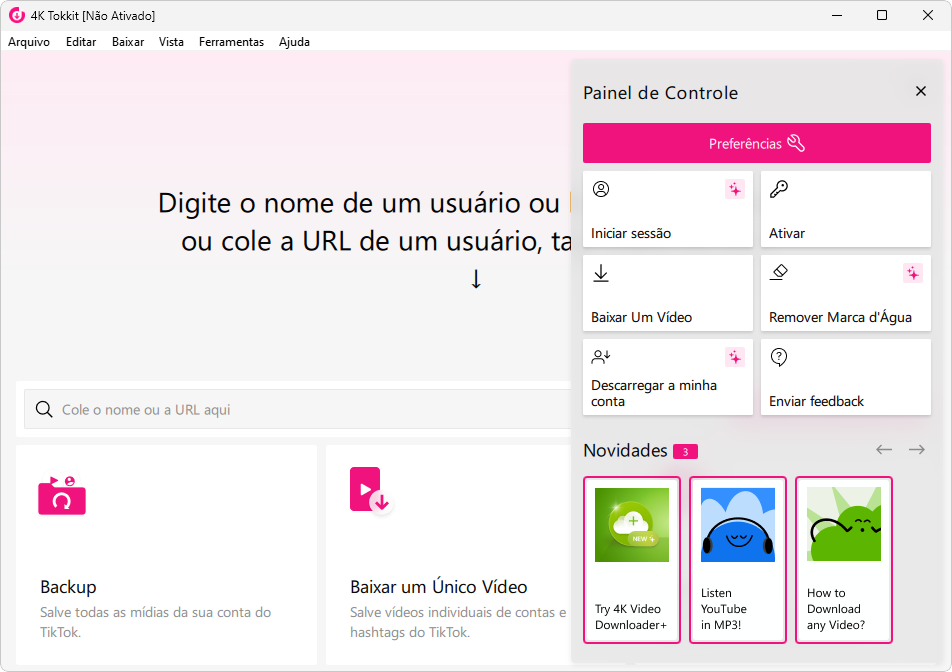The height and width of the screenshot is (672, 952).
Task: Open the Try 4K Video Downloader+ card
Action: pos(632,560)
